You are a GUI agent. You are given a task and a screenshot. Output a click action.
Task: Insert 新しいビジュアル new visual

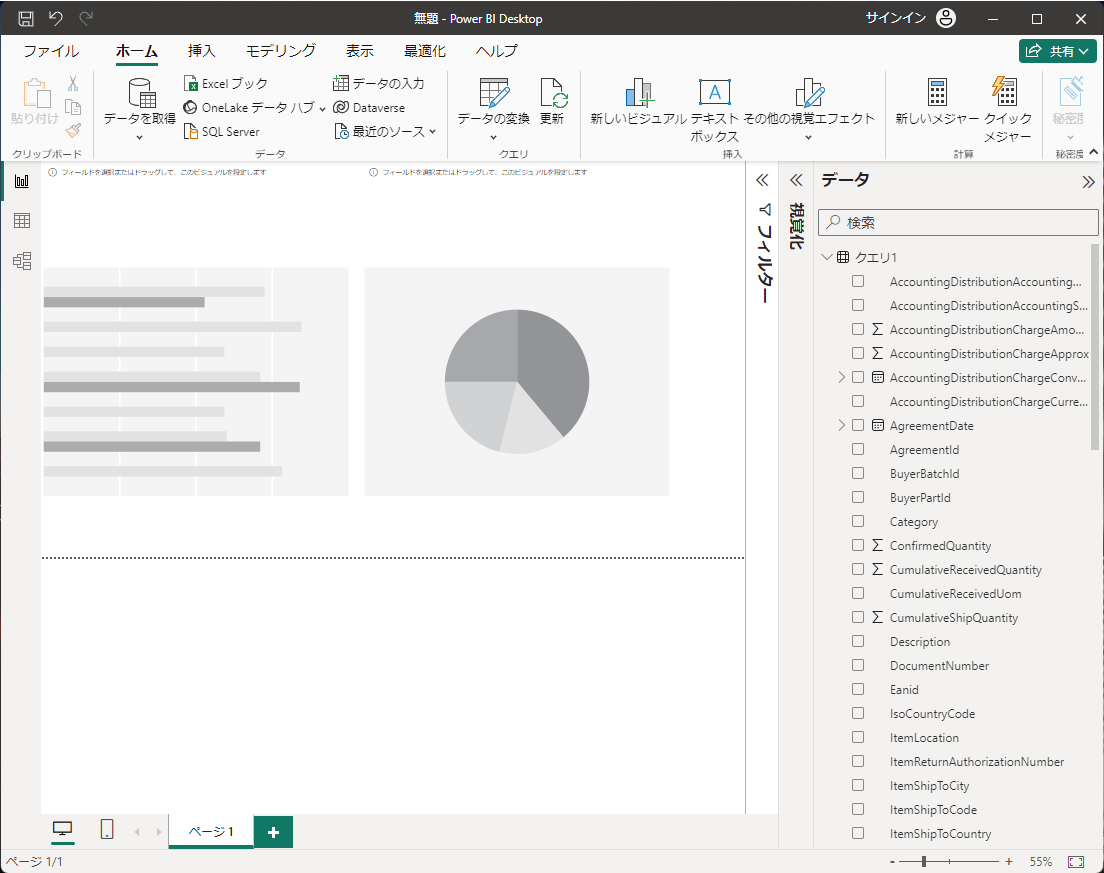[639, 93]
